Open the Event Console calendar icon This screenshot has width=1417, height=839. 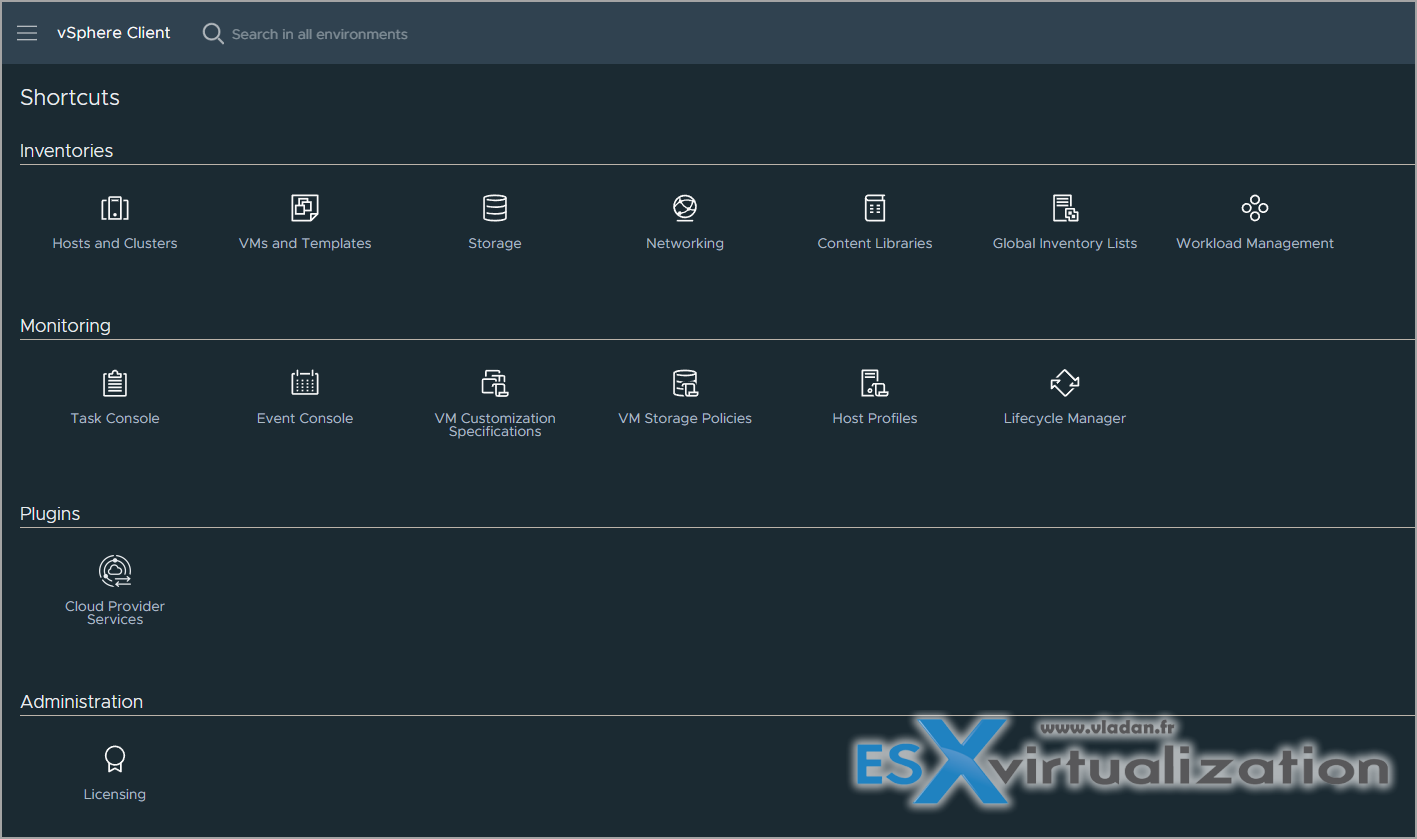click(x=305, y=383)
